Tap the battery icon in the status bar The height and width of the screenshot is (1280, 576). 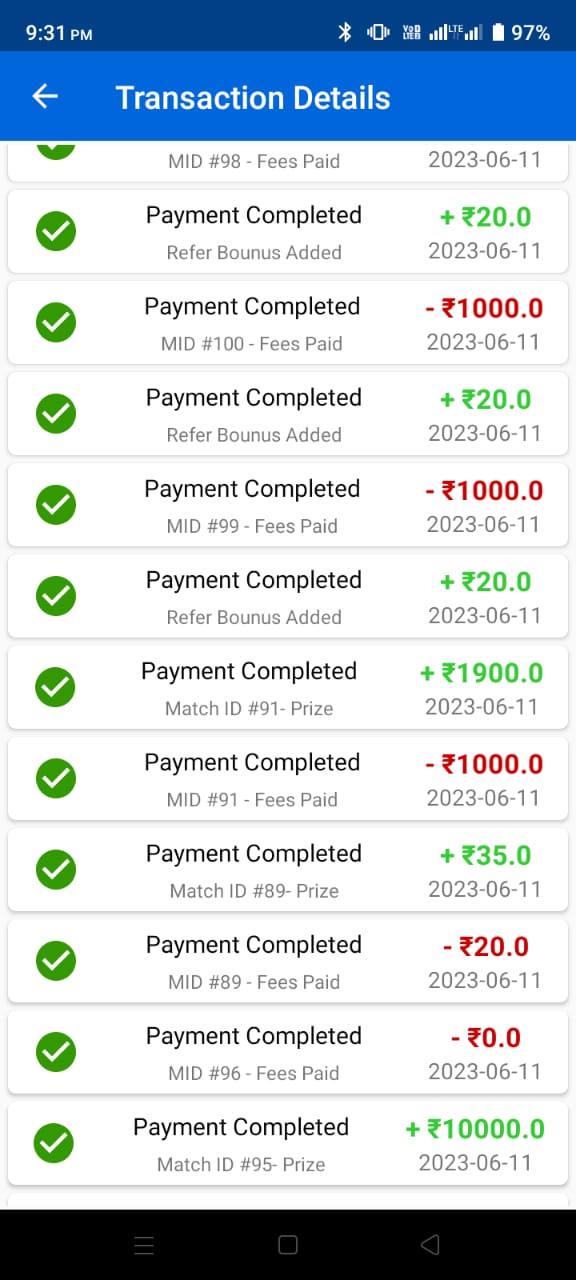coord(497,32)
